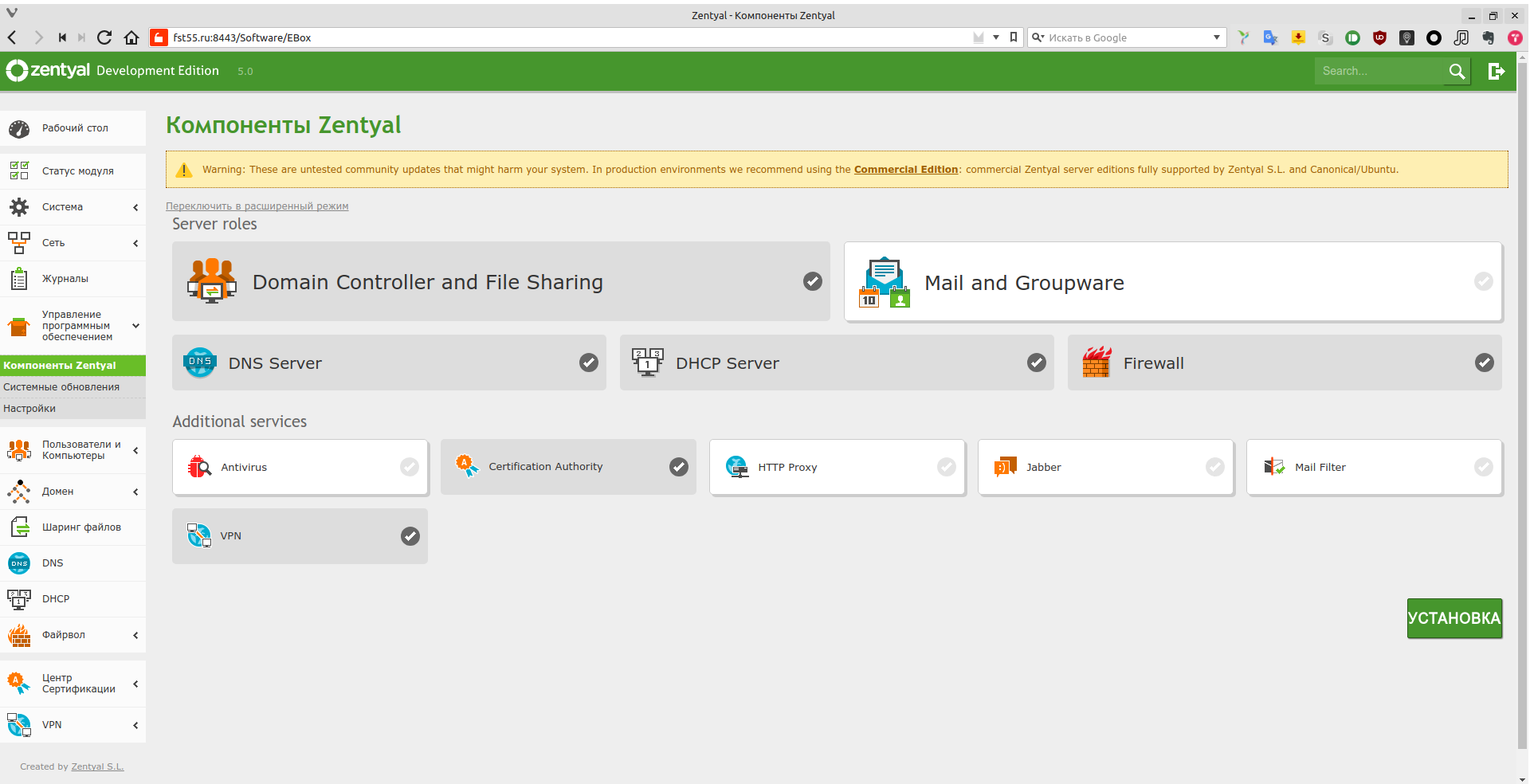The width and height of the screenshot is (1530, 784).
Task: Toggle the DHCP Server checkmark
Action: pos(1037,363)
